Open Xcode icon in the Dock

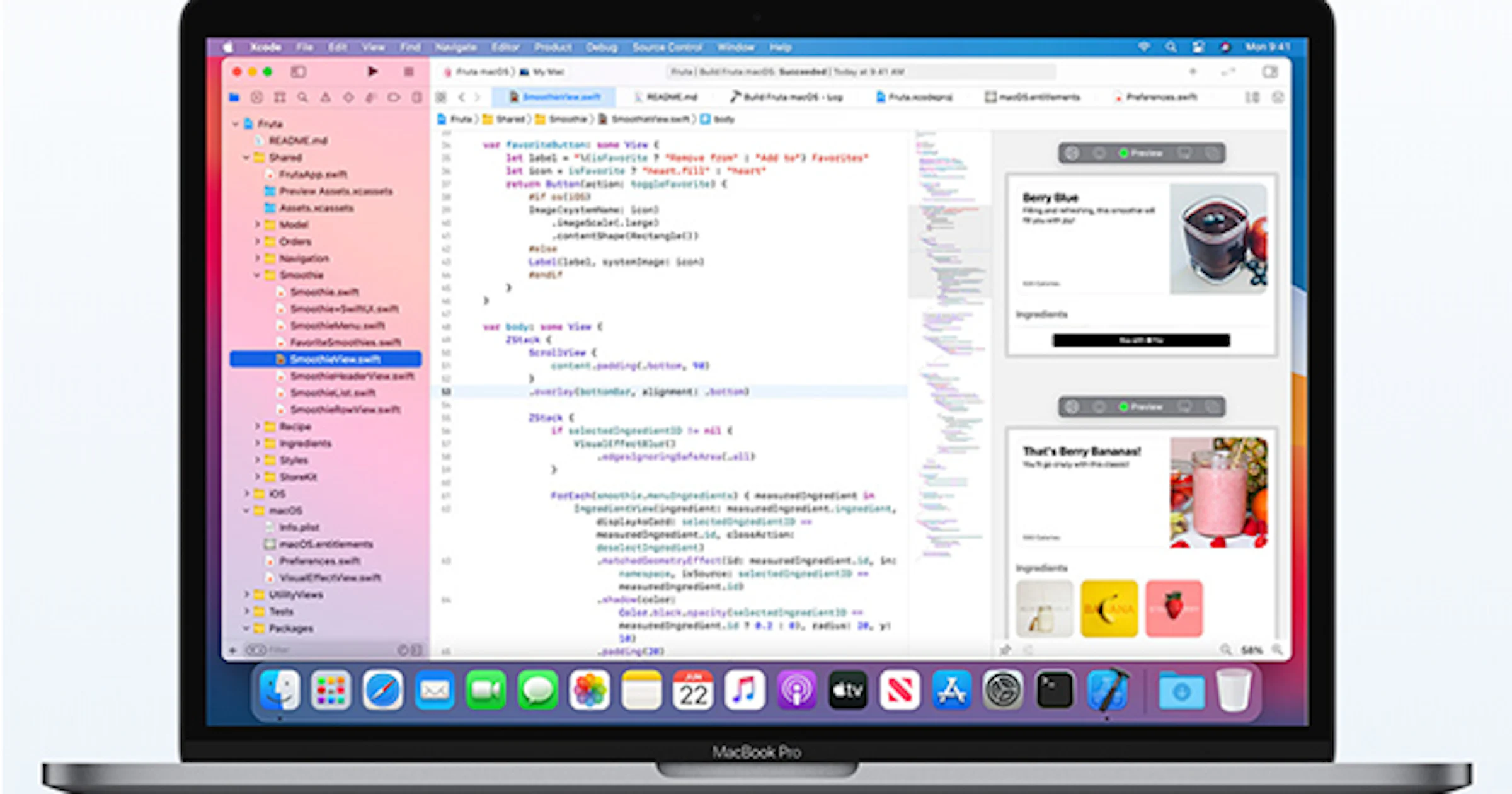point(1107,690)
